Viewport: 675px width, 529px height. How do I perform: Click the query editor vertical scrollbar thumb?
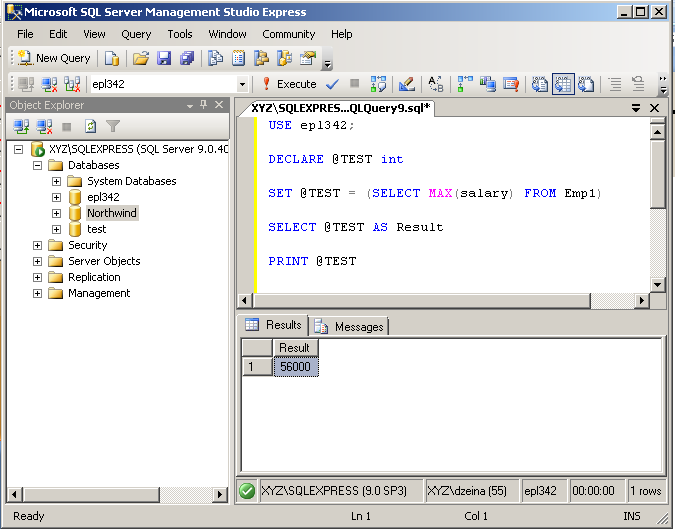click(657, 173)
